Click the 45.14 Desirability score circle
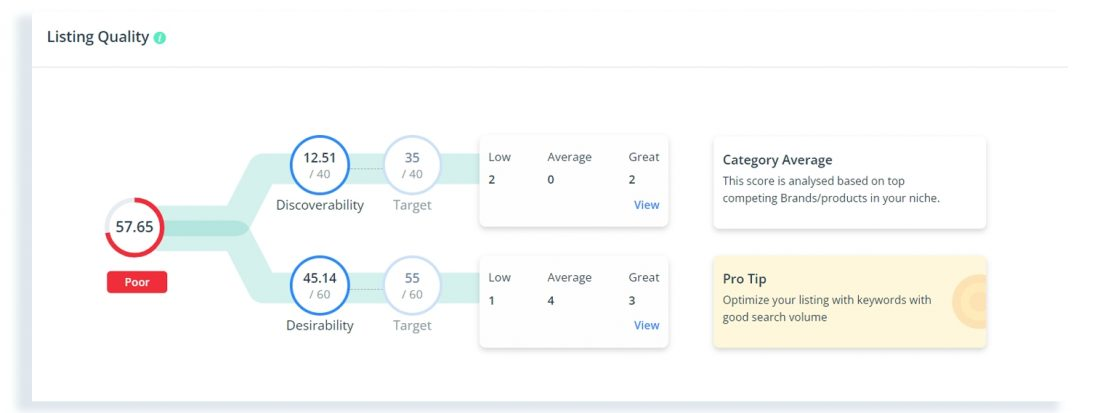The height and width of the screenshot is (413, 1100). click(320, 285)
